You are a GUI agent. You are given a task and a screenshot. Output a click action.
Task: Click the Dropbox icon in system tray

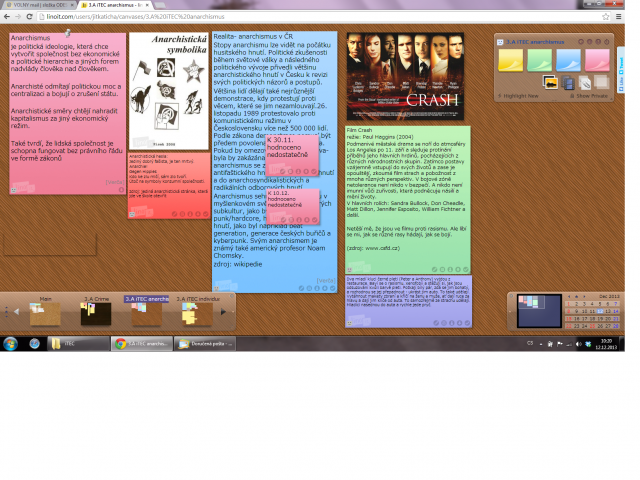[x=588, y=344]
